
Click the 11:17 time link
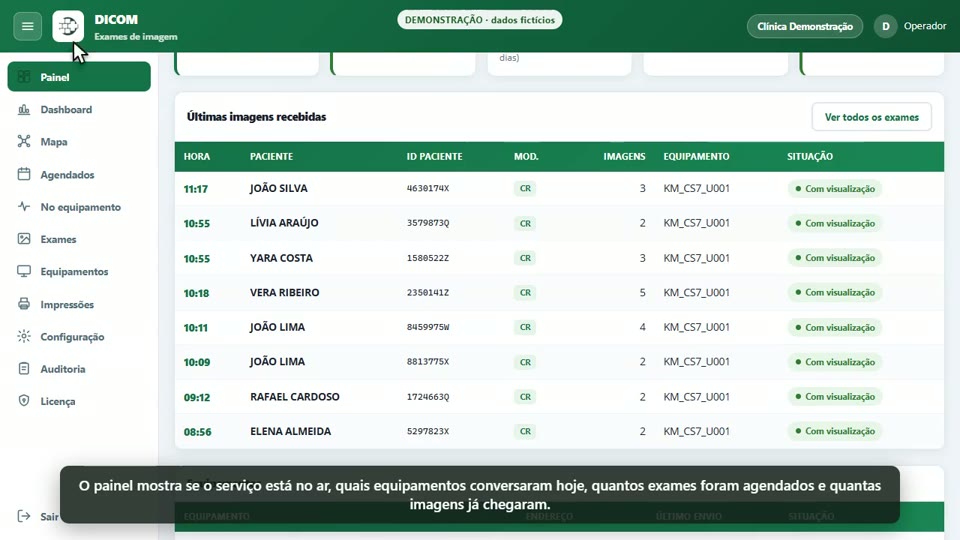[195, 189]
